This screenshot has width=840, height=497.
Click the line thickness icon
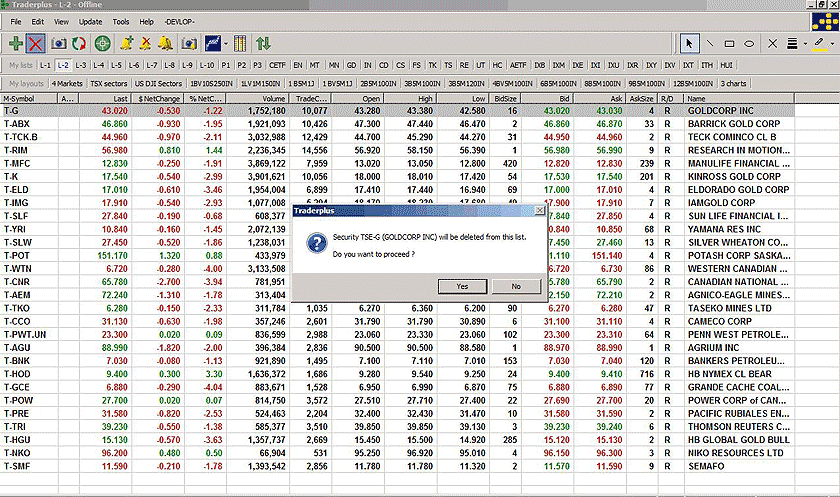[x=792, y=44]
